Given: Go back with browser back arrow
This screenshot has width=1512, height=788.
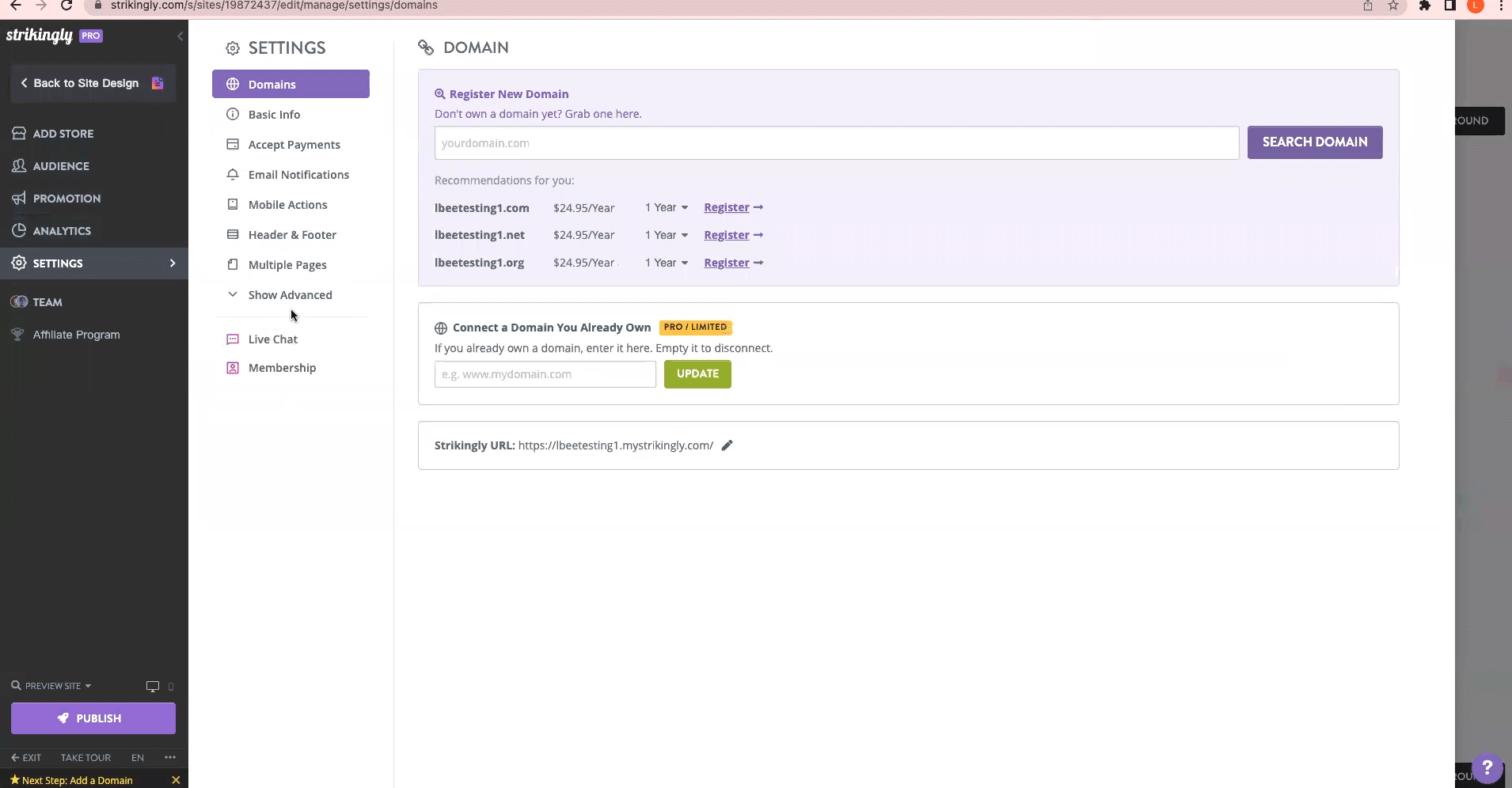Looking at the screenshot, I should coord(16,6).
